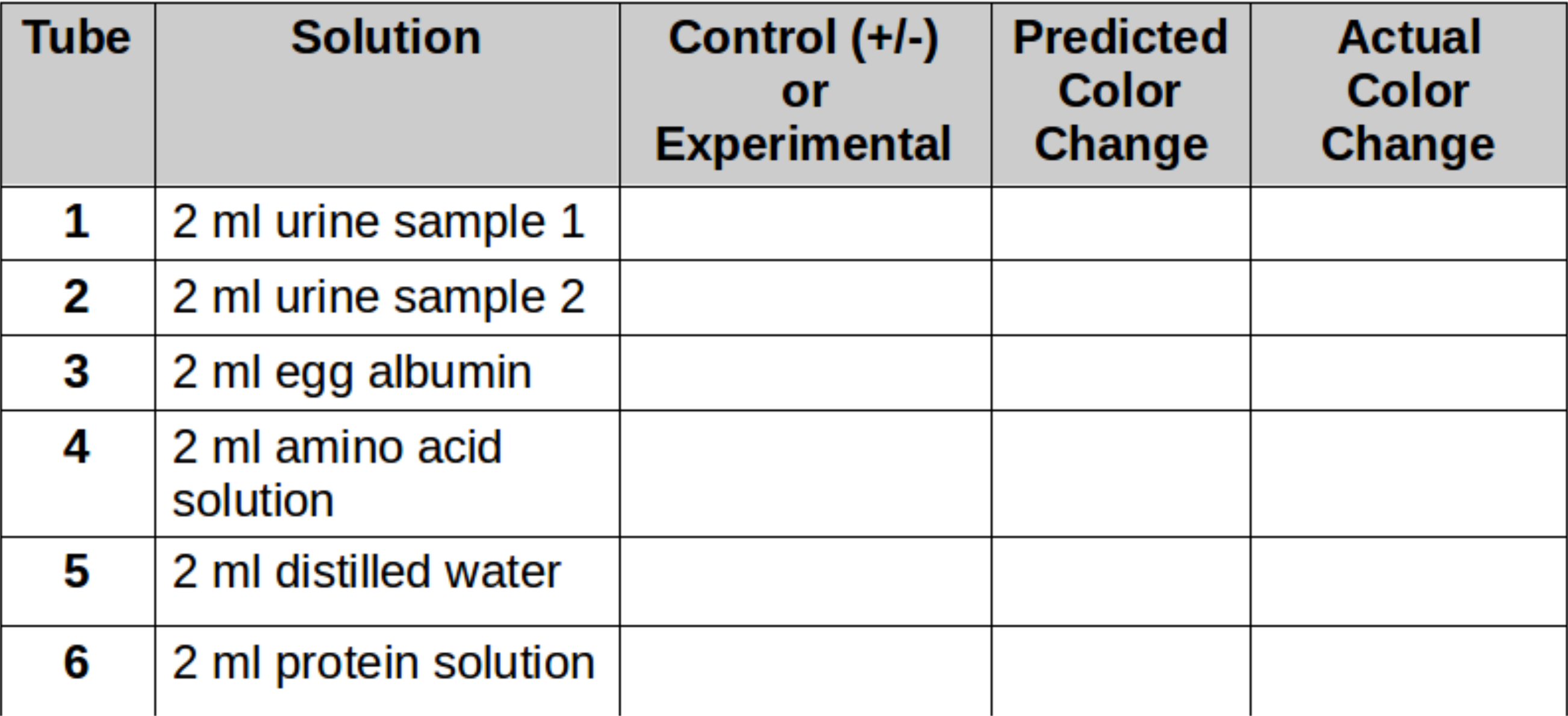Click the '2 ml urine sample 2' cell
The width and height of the screenshot is (1568, 716).
click(x=379, y=297)
